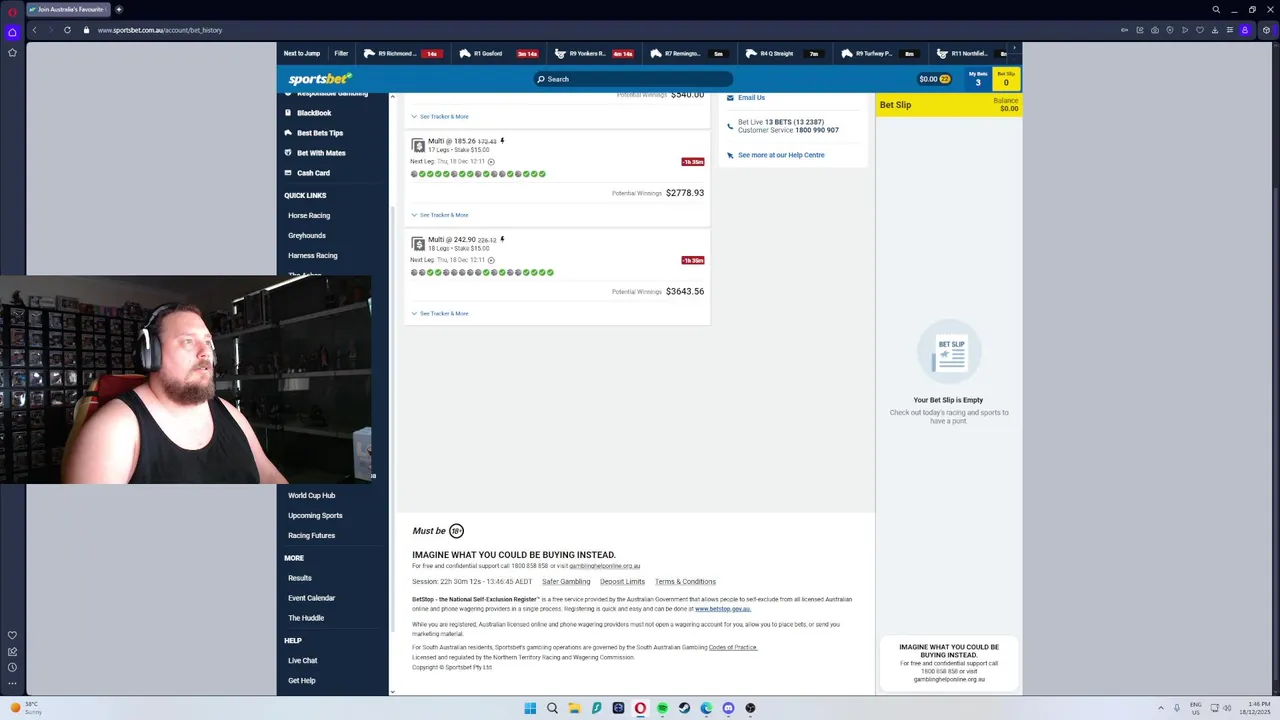Viewport: 1280px width, 720px height.
Task: Click the play icon beside 18 Legs next leg
Action: [491, 260]
